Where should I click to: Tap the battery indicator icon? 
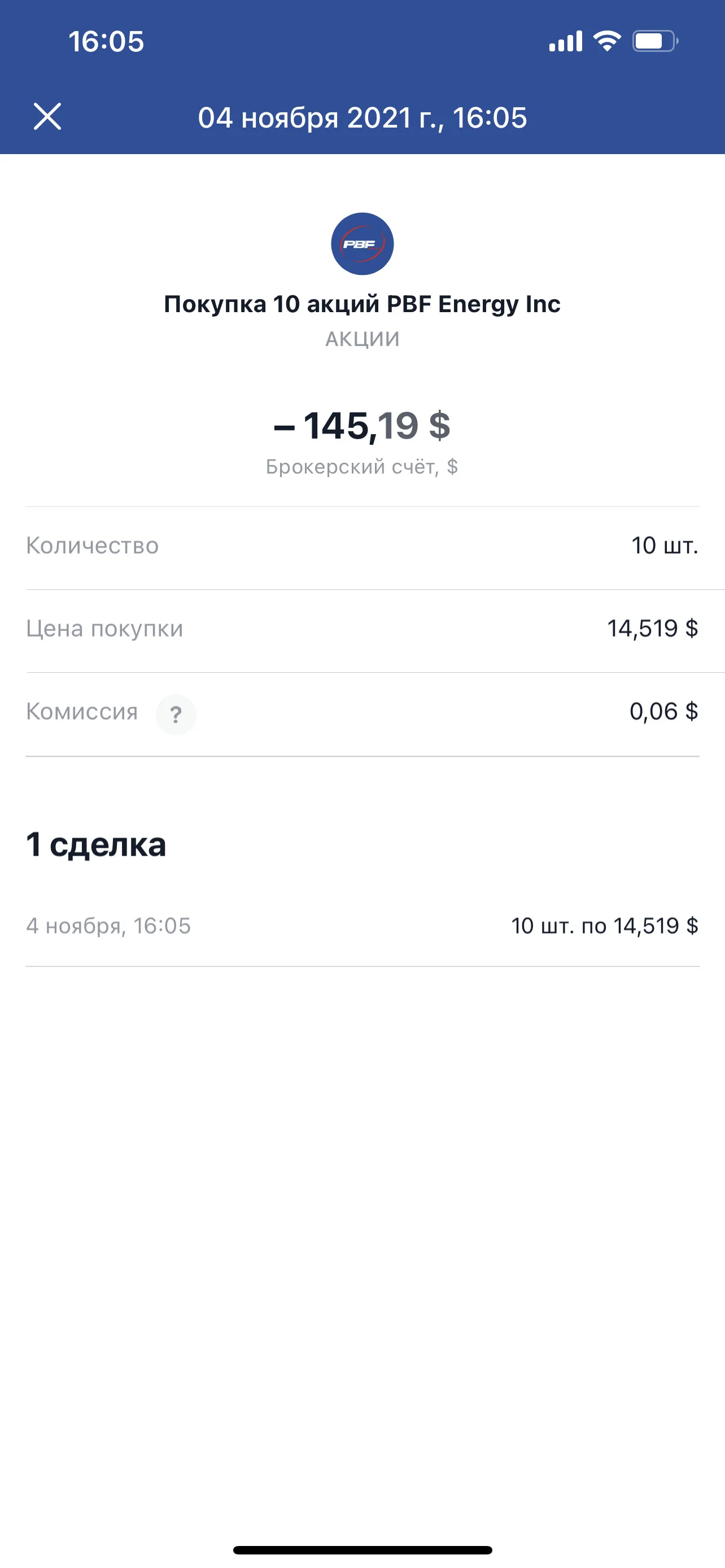pyautogui.click(x=655, y=41)
